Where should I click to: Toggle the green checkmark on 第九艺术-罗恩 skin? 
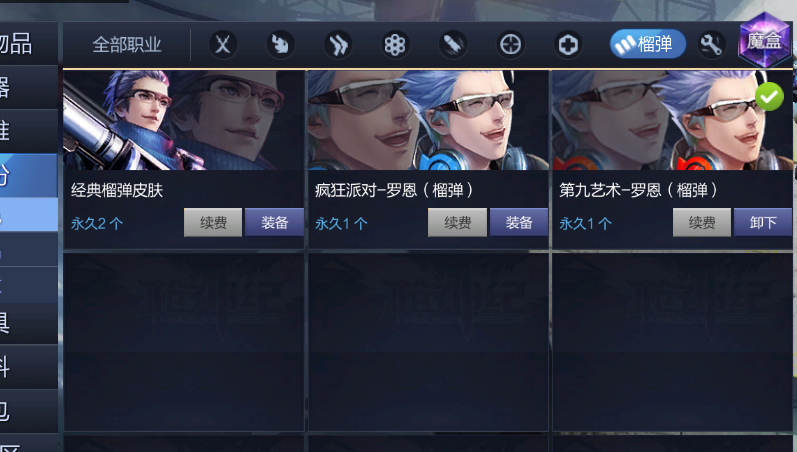pyautogui.click(x=769, y=96)
